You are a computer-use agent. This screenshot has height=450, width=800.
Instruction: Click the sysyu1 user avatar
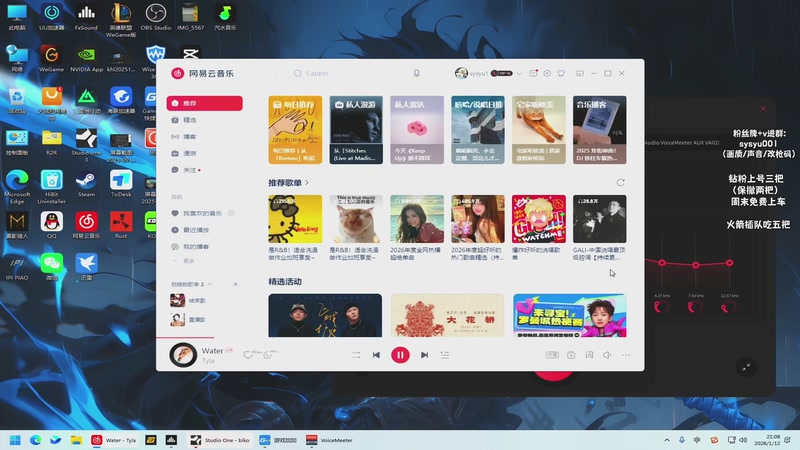tap(461, 73)
